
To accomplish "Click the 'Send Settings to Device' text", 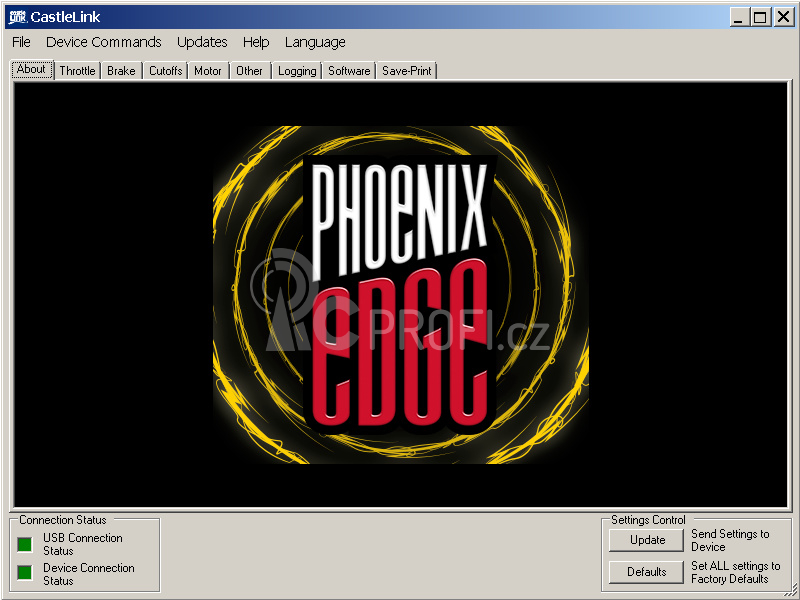I will [x=730, y=540].
